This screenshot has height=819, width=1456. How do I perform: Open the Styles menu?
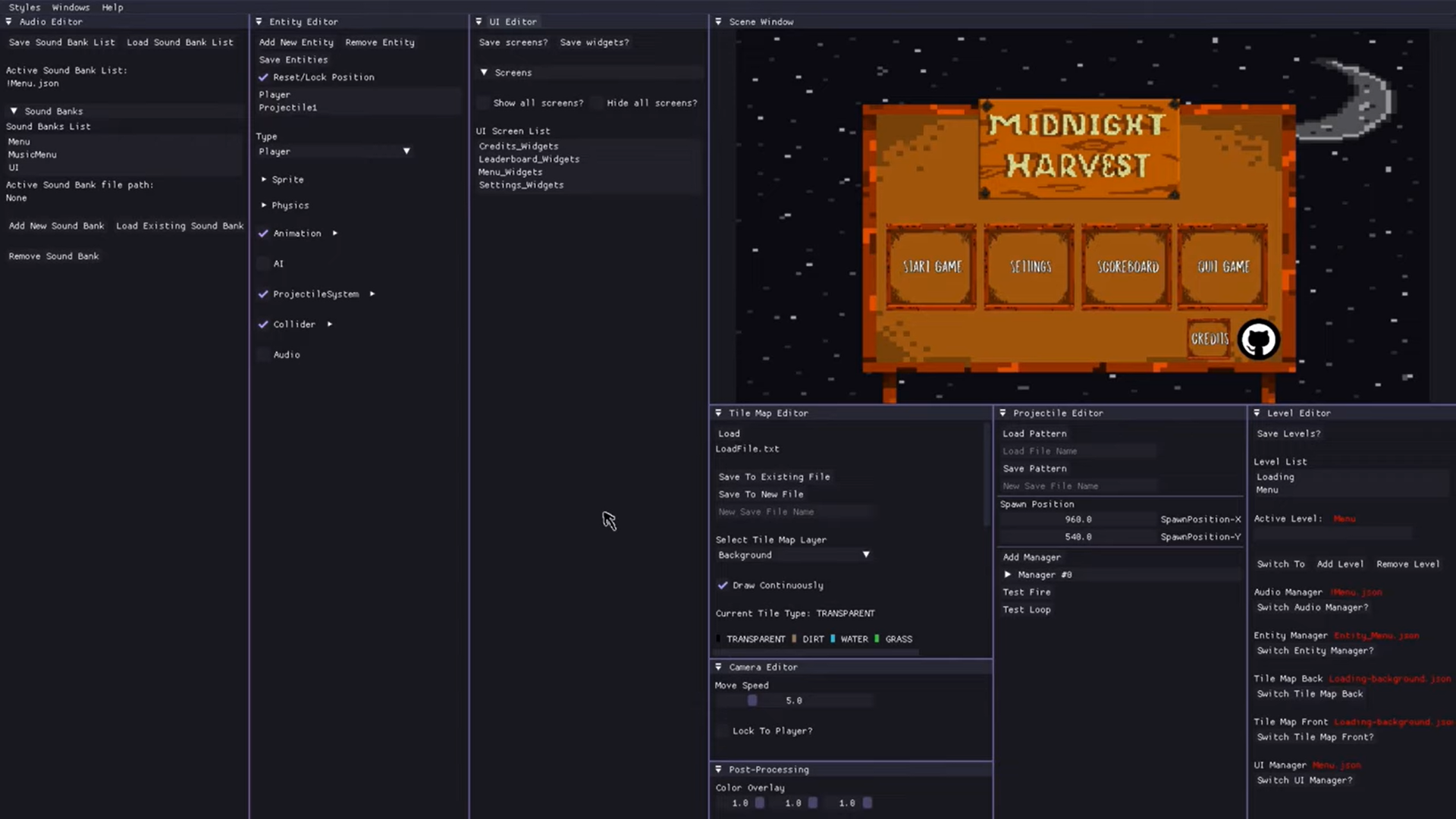(x=24, y=7)
